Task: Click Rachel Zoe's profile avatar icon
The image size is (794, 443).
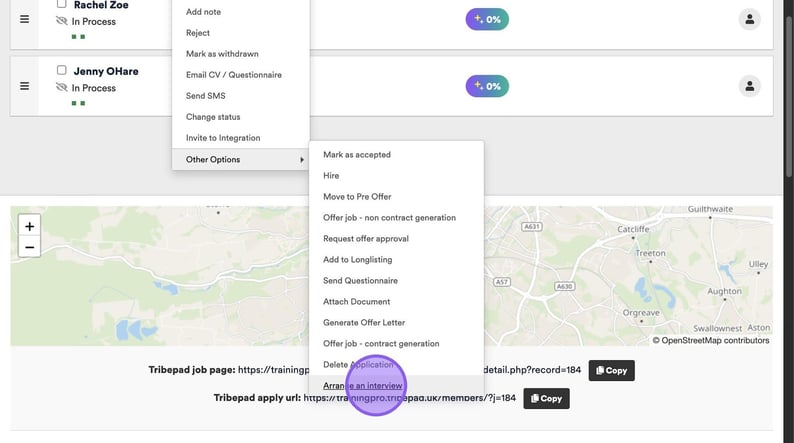Action: (749, 19)
